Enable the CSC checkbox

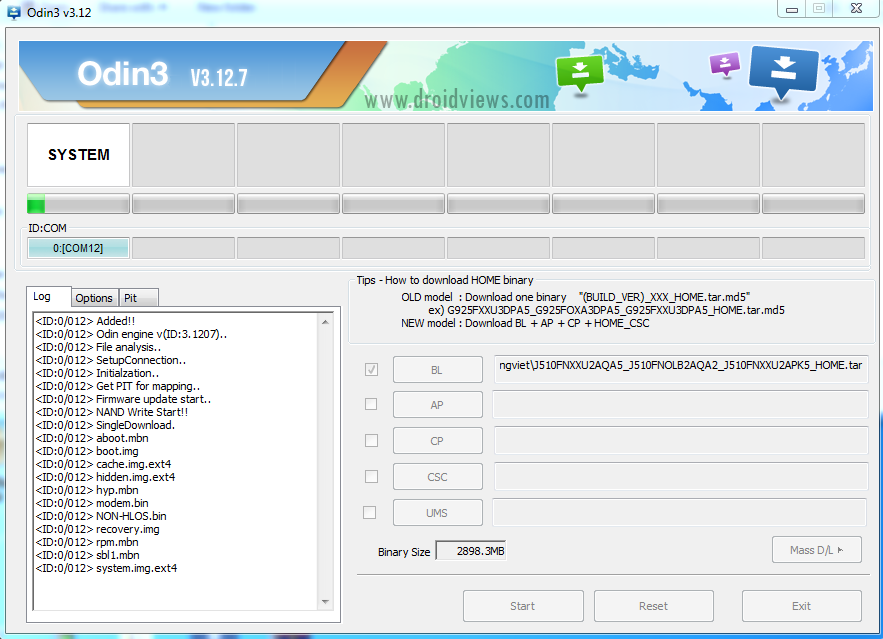(371, 476)
